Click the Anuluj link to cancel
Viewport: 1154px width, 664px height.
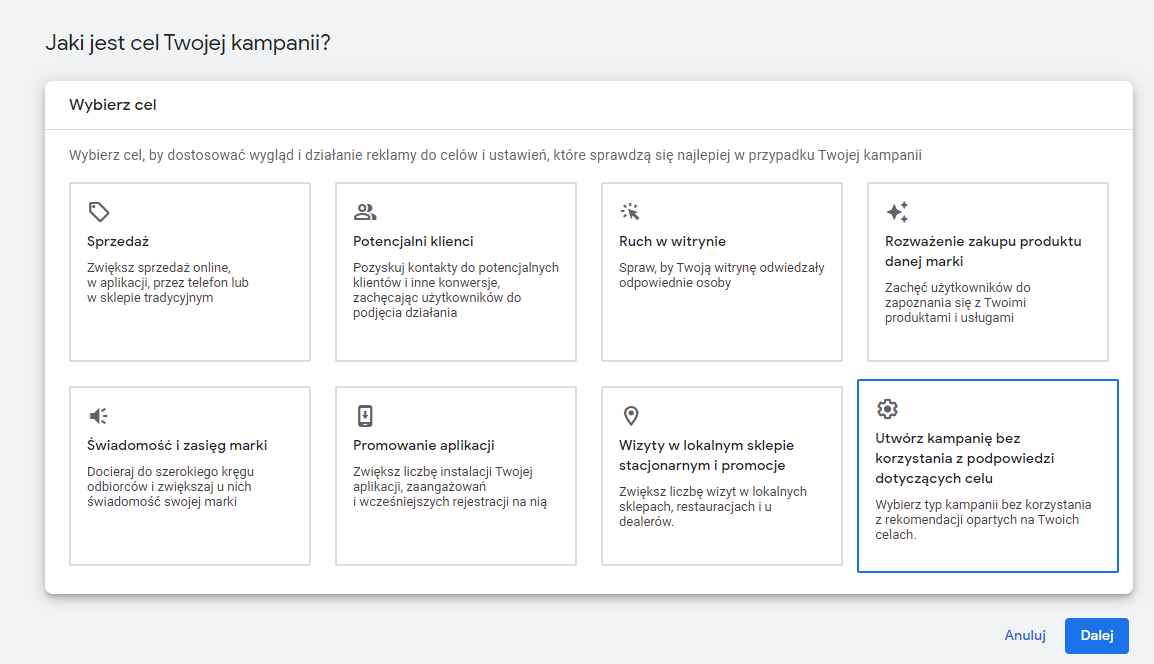click(x=1024, y=636)
